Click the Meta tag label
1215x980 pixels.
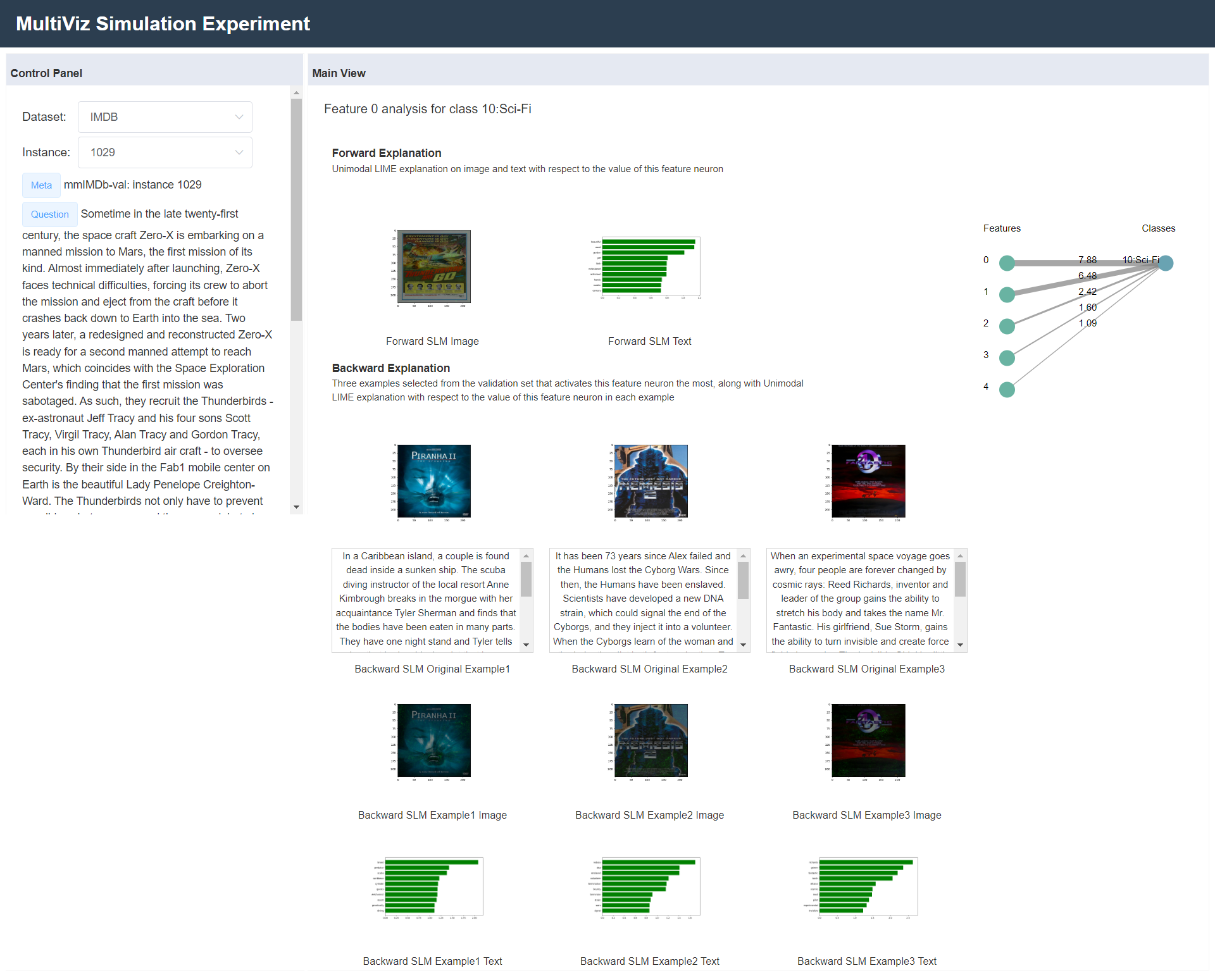[41, 185]
